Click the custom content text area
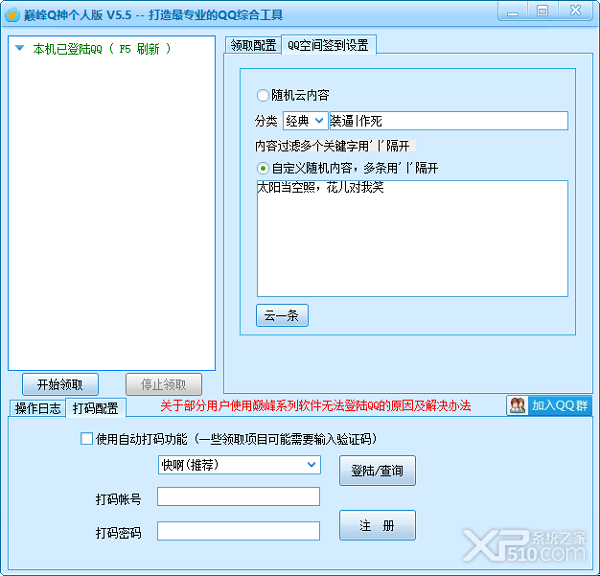The height and width of the screenshot is (576, 600). pyautogui.click(x=412, y=238)
